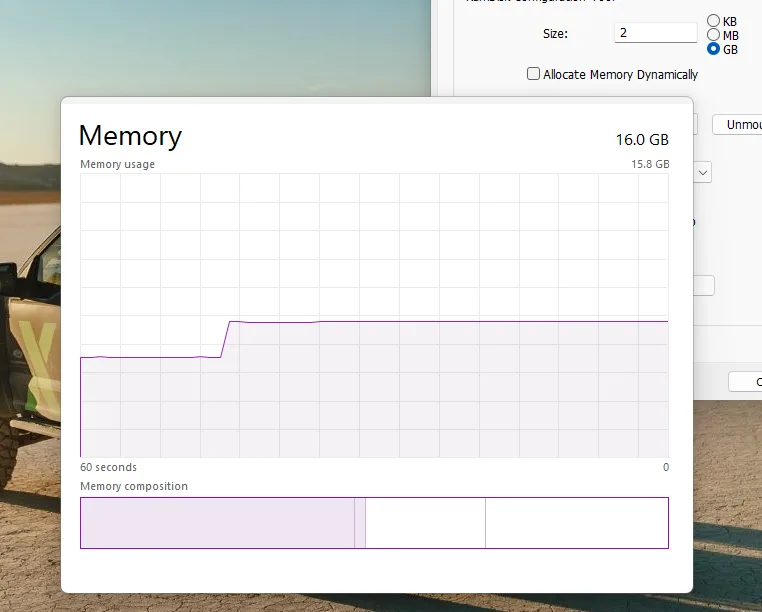Click the Size input field
This screenshot has width=762, height=612.
(655, 33)
